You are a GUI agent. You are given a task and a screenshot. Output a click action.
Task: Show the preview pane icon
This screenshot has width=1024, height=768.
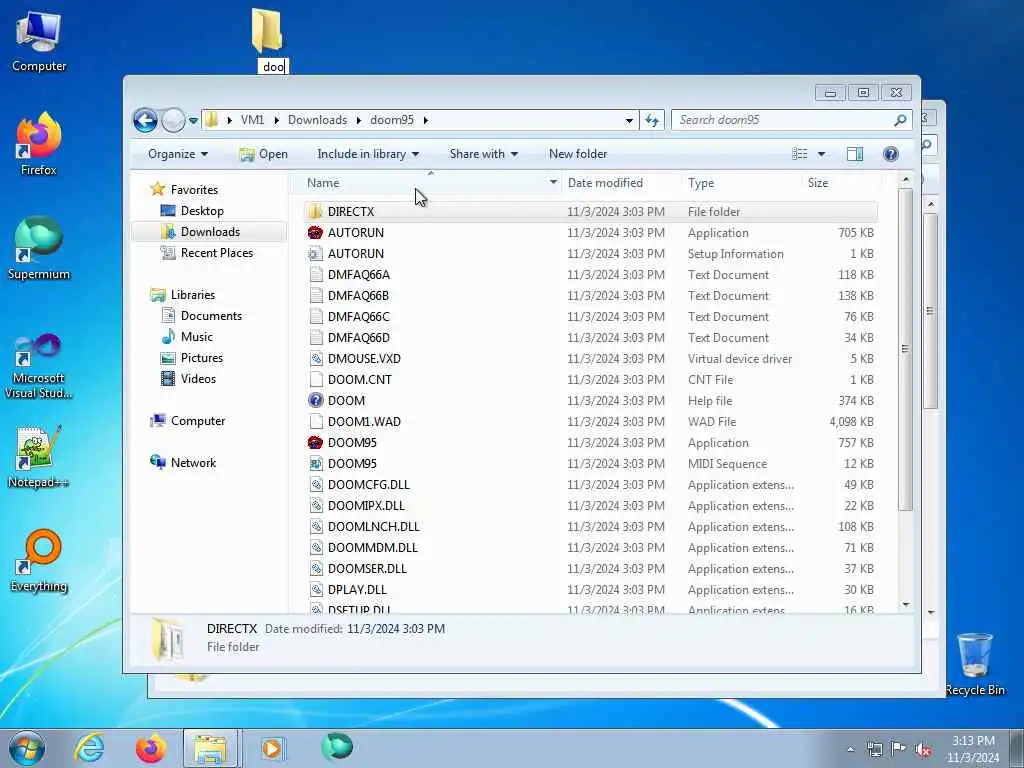tap(855, 154)
